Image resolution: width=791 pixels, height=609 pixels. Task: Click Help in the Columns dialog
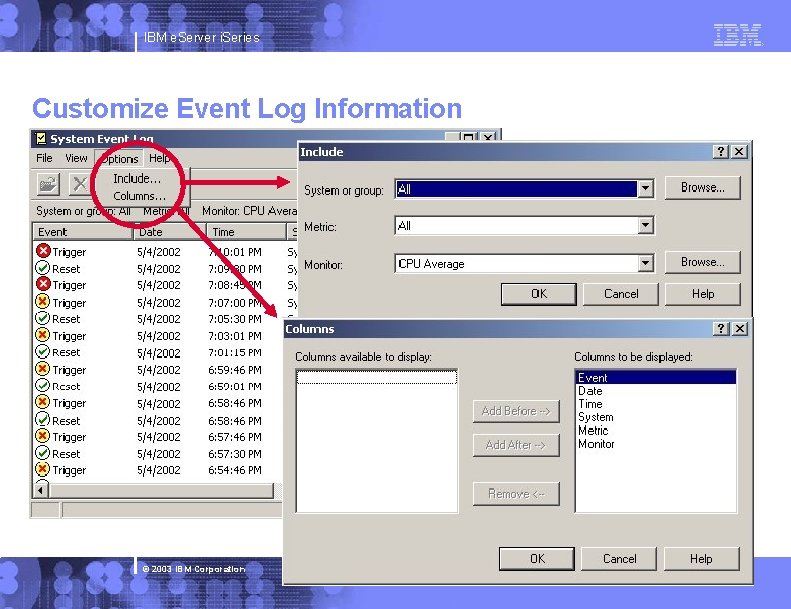[x=701, y=559]
